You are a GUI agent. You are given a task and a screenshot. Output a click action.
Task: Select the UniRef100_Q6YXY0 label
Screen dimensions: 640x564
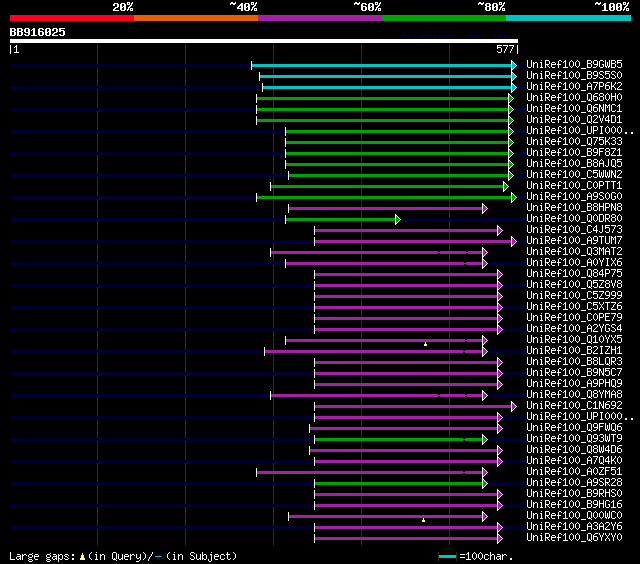[x=574, y=538]
